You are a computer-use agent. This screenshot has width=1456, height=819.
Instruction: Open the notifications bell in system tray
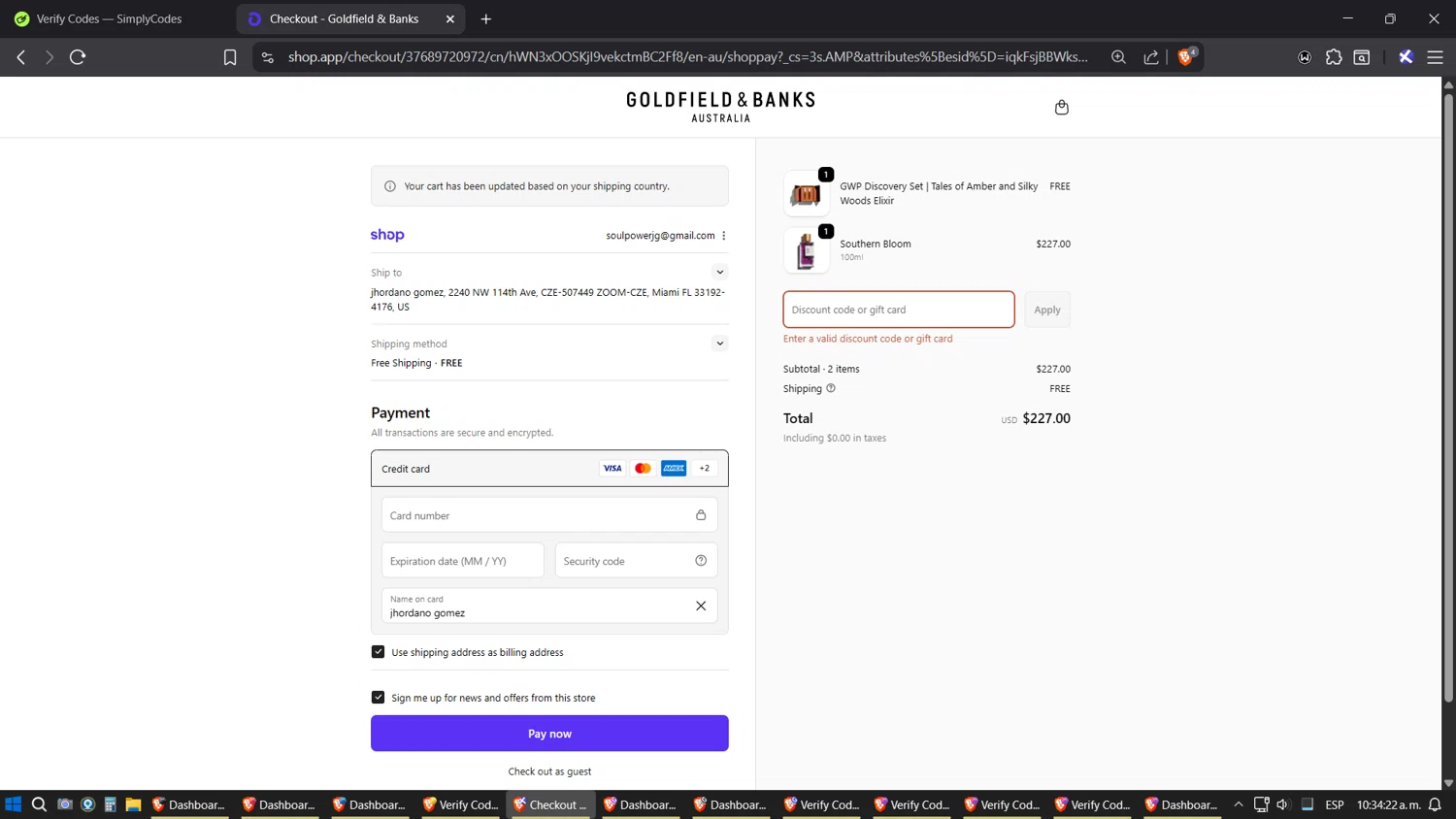(x=1435, y=804)
